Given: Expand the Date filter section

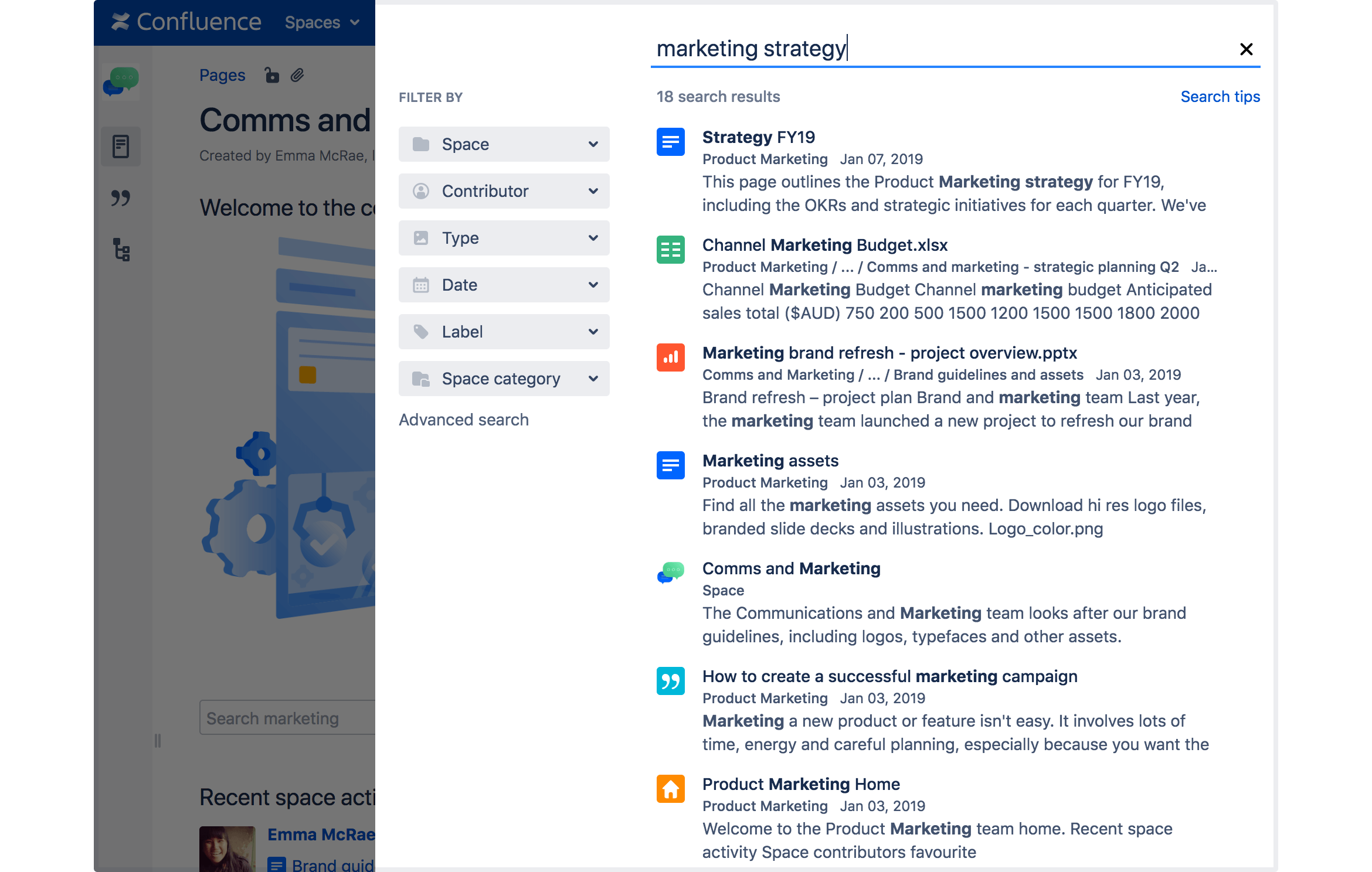Looking at the screenshot, I should click(504, 284).
